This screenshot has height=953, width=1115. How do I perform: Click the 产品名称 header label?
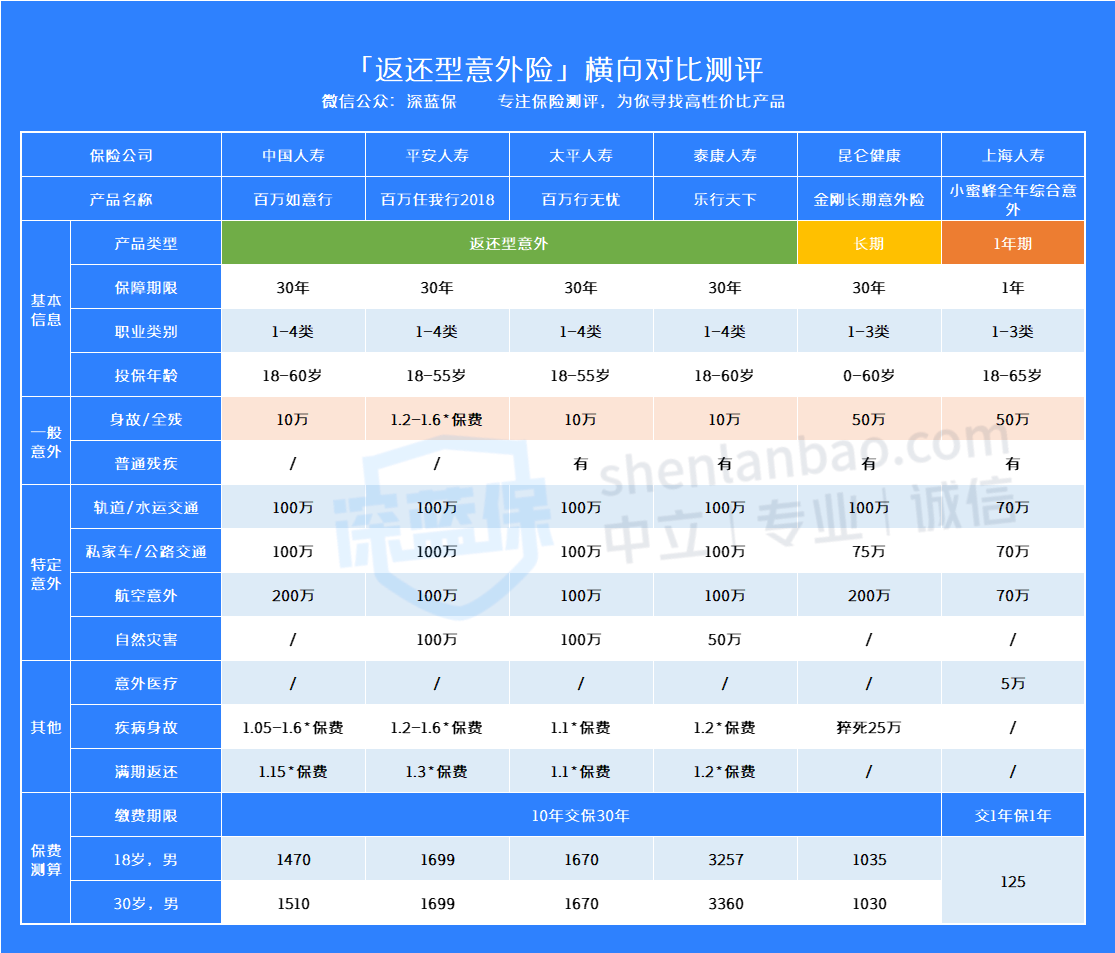coord(122,199)
